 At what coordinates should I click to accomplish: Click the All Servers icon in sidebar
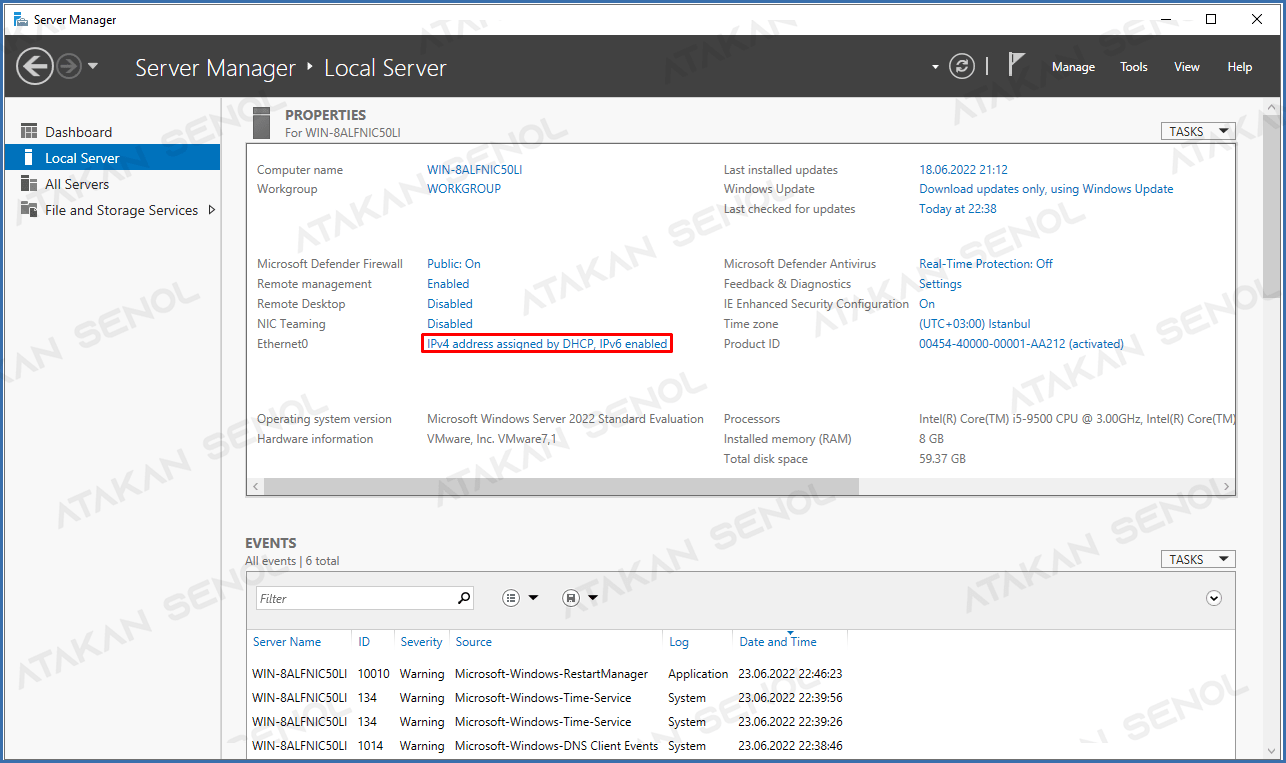pyautogui.click(x=29, y=184)
